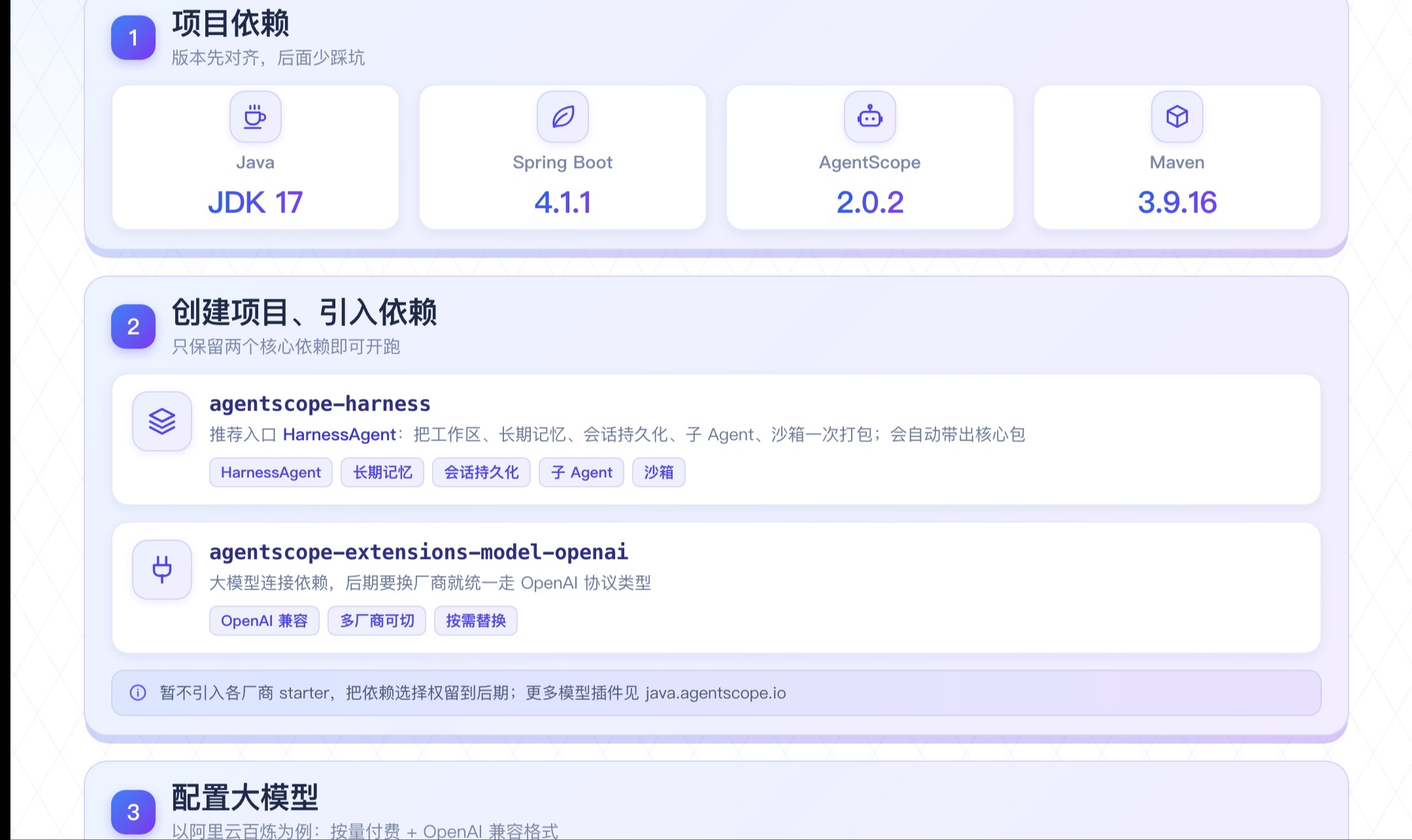Click the 创建项目、引入依赖 section heading

(304, 312)
